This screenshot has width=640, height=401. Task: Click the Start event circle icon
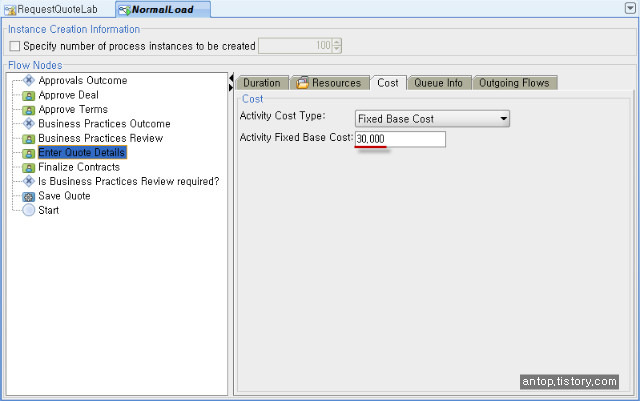click(x=29, y=210)
